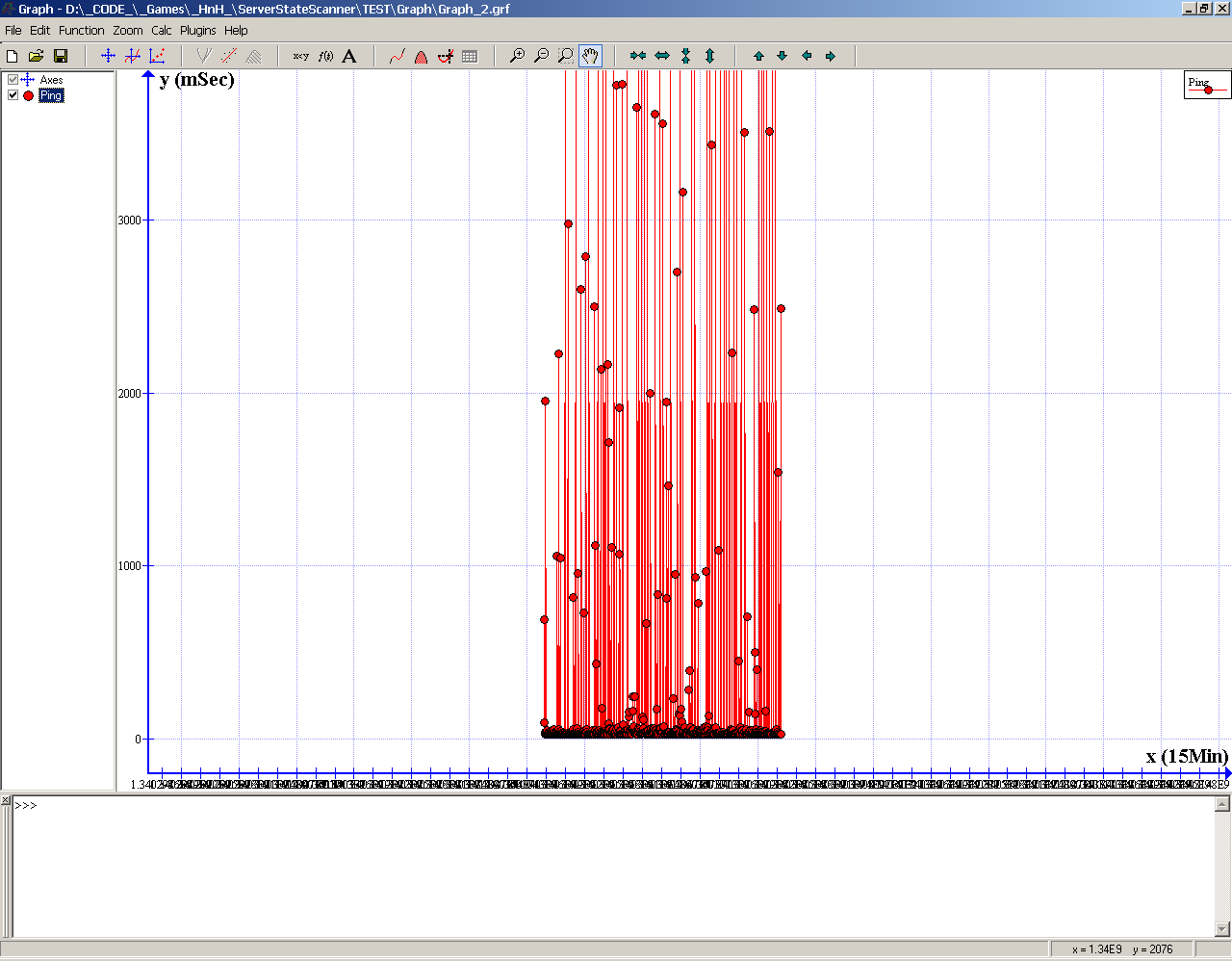
Task: Expand the y-axis vertically icon
Action: (x=709, y=56)
